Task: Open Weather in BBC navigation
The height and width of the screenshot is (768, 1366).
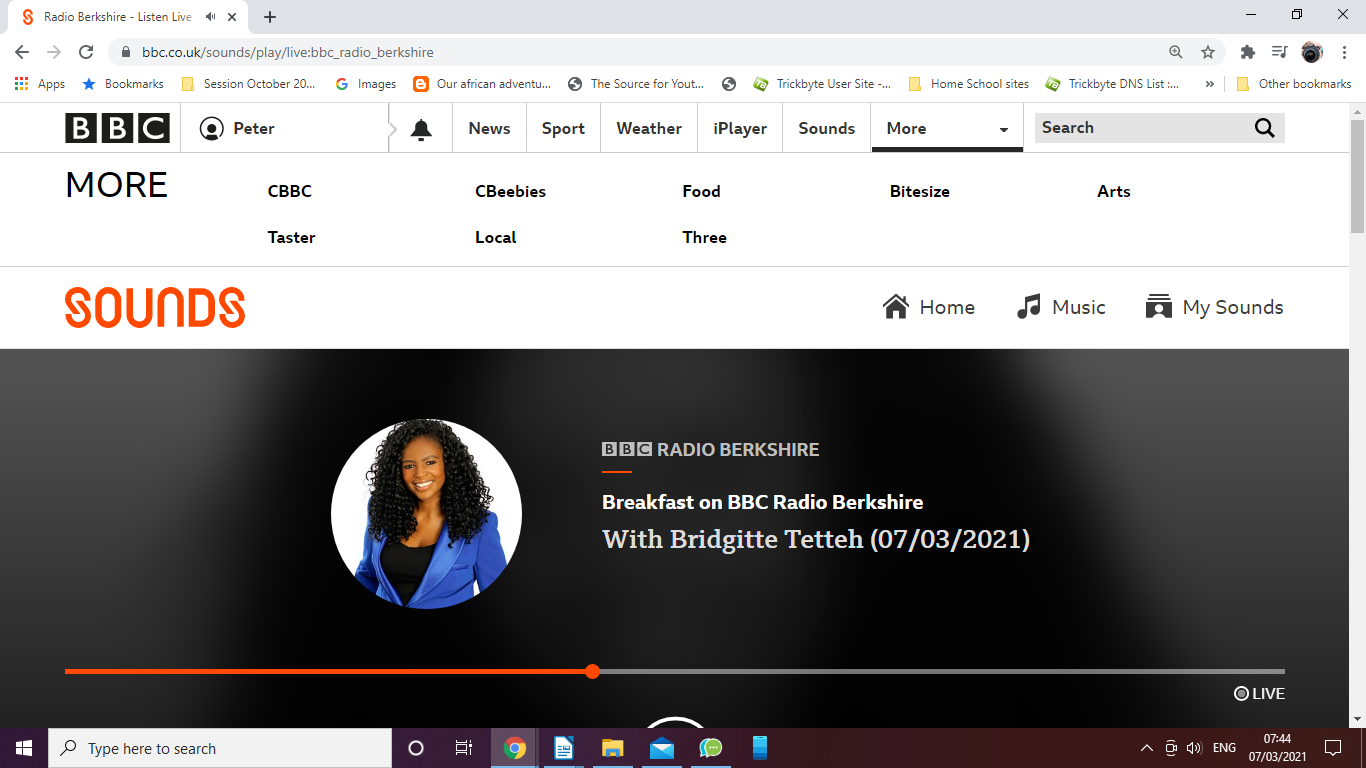Action: pyautogui.click(x=649, y=128)
